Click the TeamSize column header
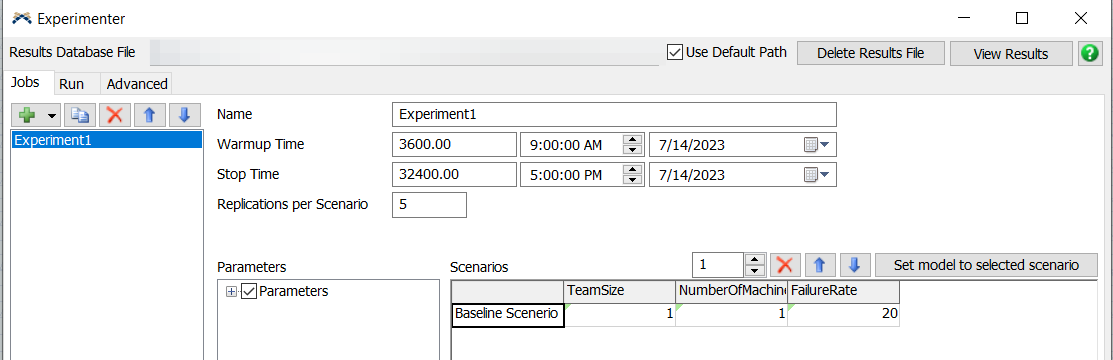This screenshot has height=360, width=1113. [620, 291]
